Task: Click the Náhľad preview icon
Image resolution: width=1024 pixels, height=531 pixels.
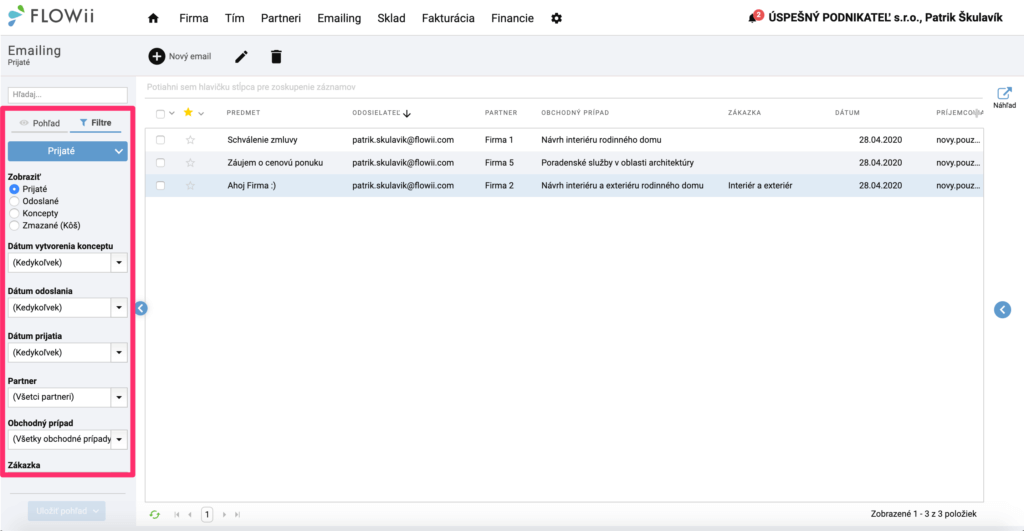Action: [1004, 97]
